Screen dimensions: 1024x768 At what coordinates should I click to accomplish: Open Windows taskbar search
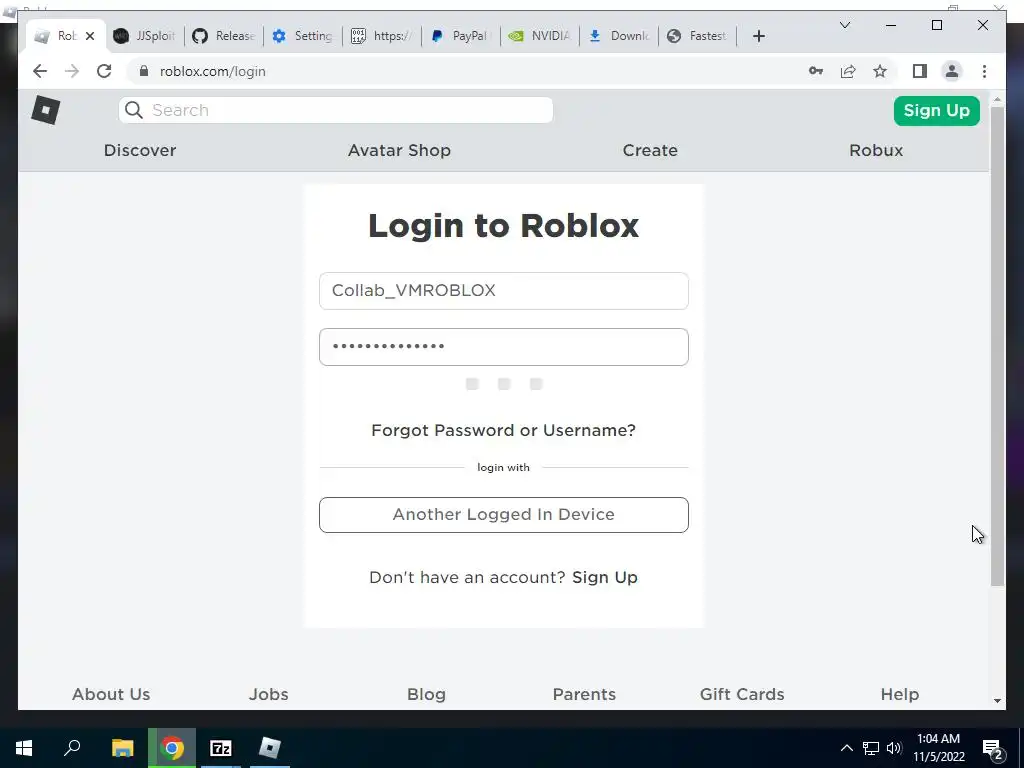pyautogui.click(x=72, y=748)
